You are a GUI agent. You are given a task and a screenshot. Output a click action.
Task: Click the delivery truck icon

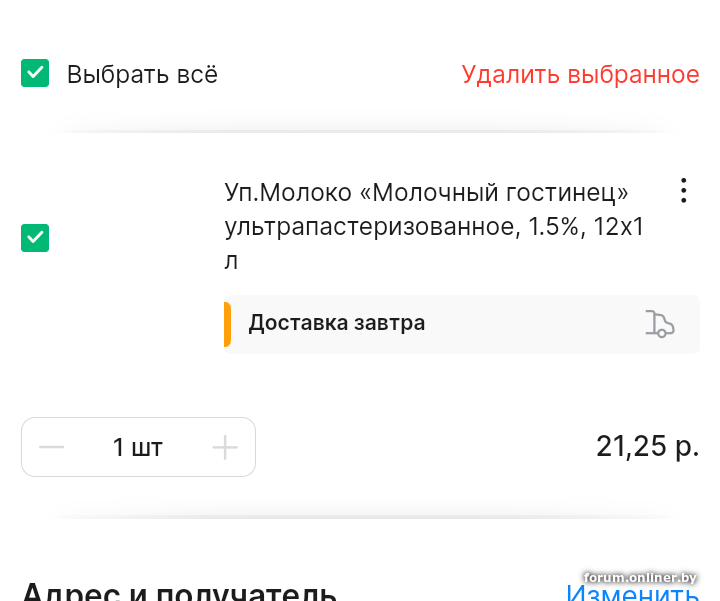[660, 324]
